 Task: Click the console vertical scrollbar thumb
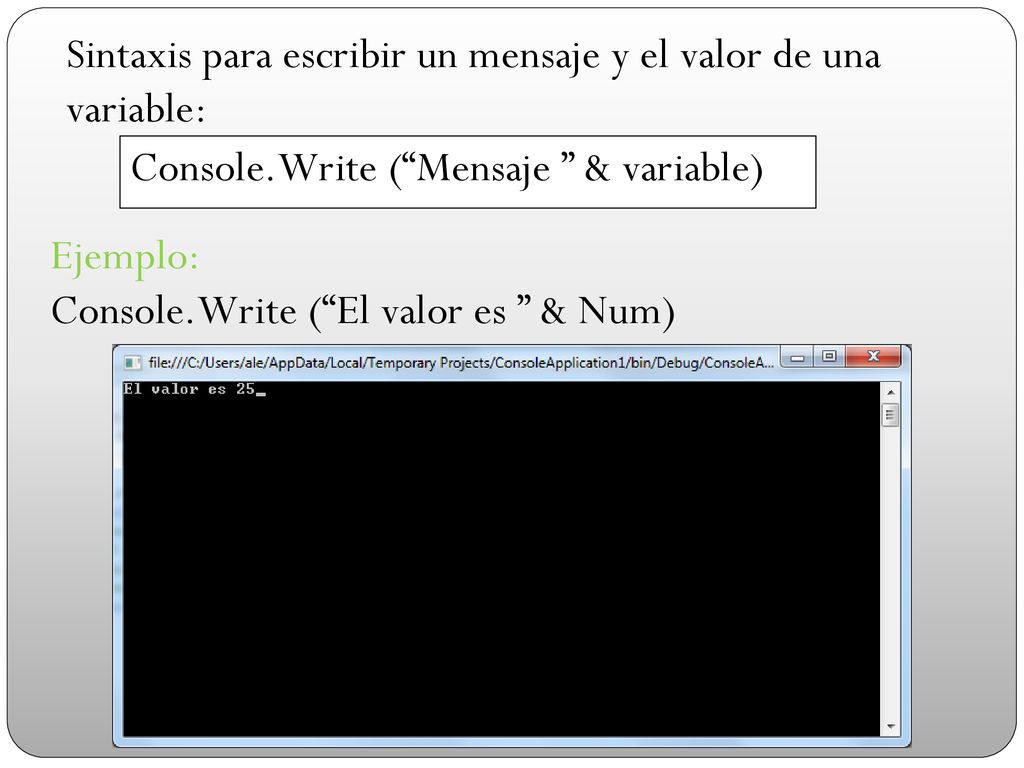tap(890, 415)
